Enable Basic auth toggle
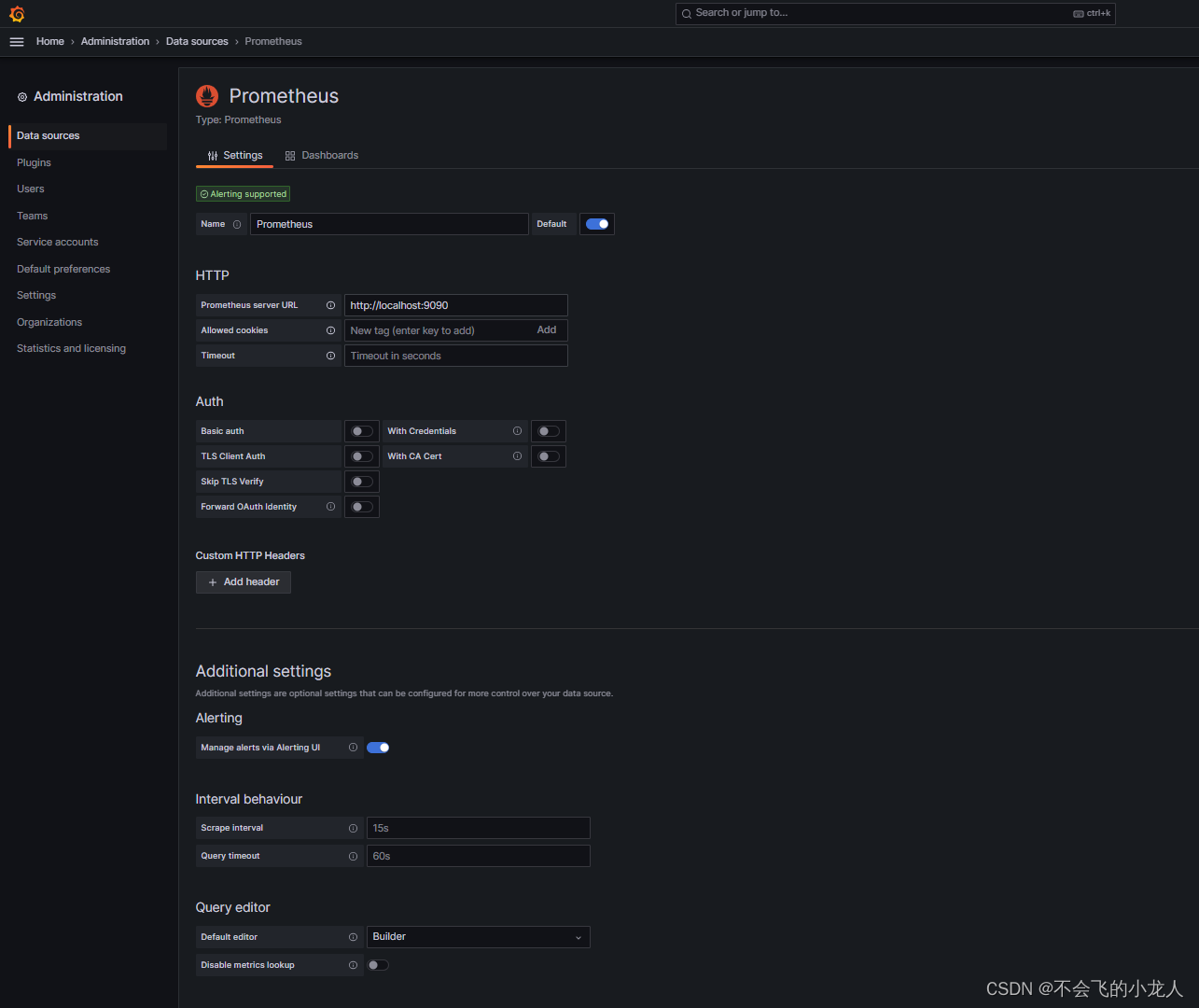The width and height of the screenshot is (1199, 1008). 362,431
